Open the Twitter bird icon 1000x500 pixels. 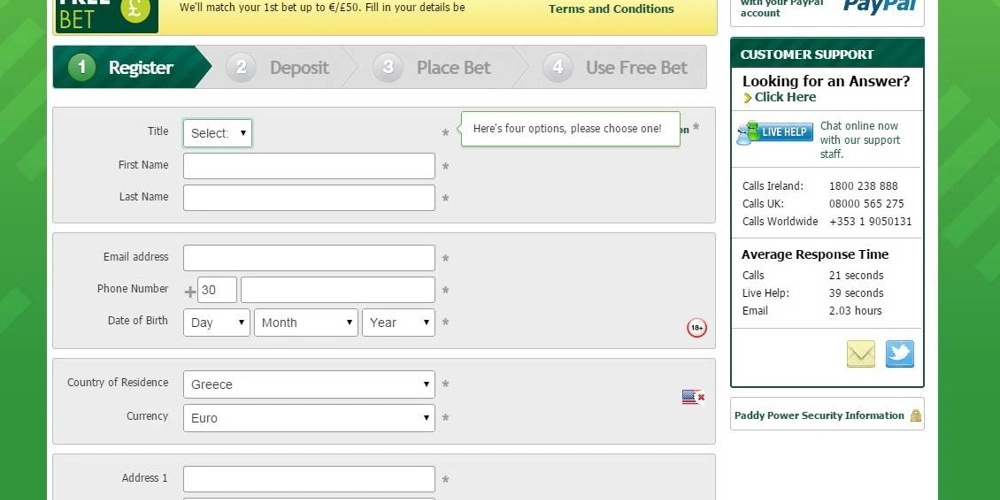[x=899, y=354]
